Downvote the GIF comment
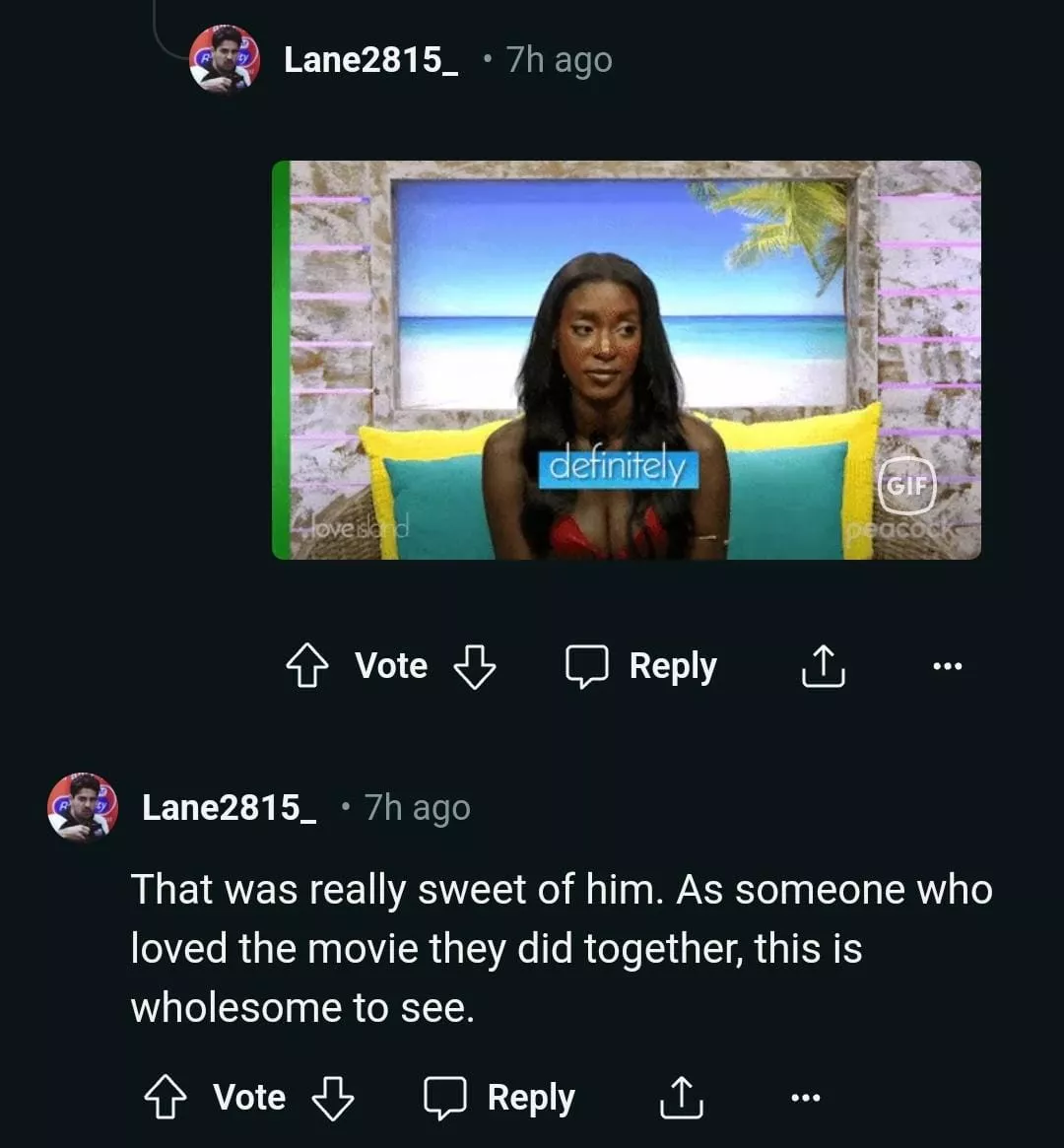Screen dimensions: 1064x1148 click(474, 667)
